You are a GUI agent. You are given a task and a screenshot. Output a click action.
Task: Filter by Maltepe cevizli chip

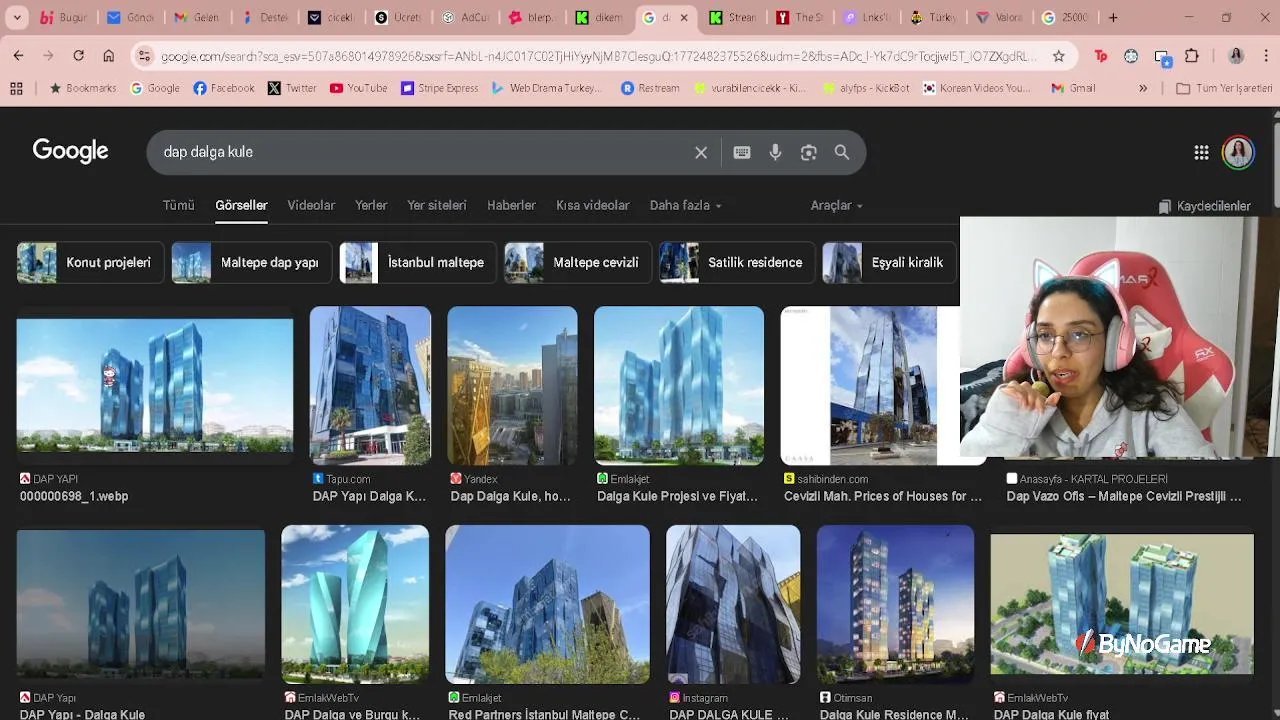(577, 262)
